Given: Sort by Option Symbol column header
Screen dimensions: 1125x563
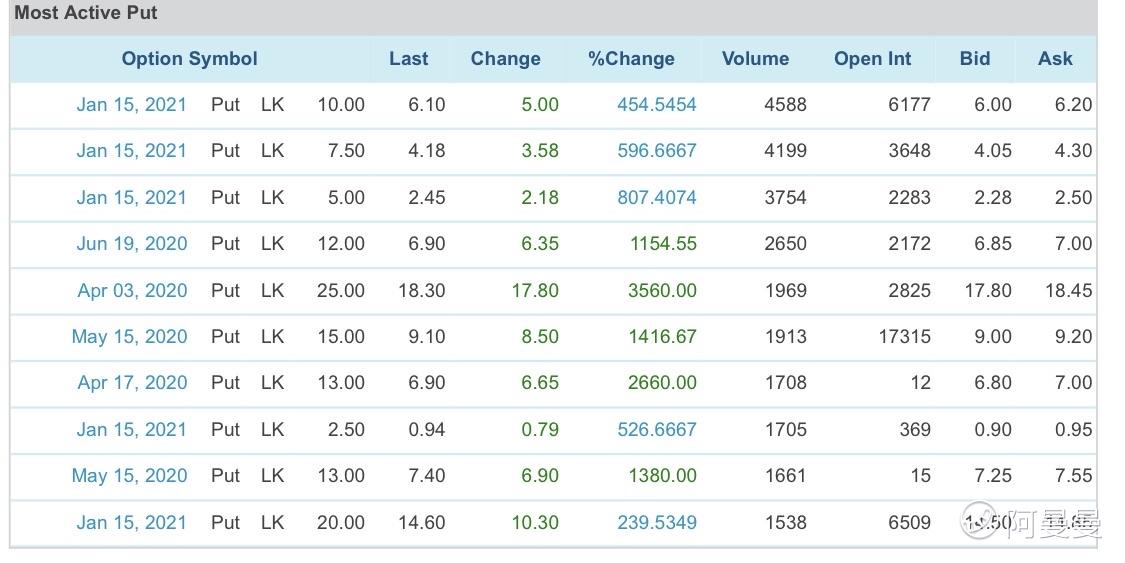Looking at the screenshot, I should pos(189,59).
